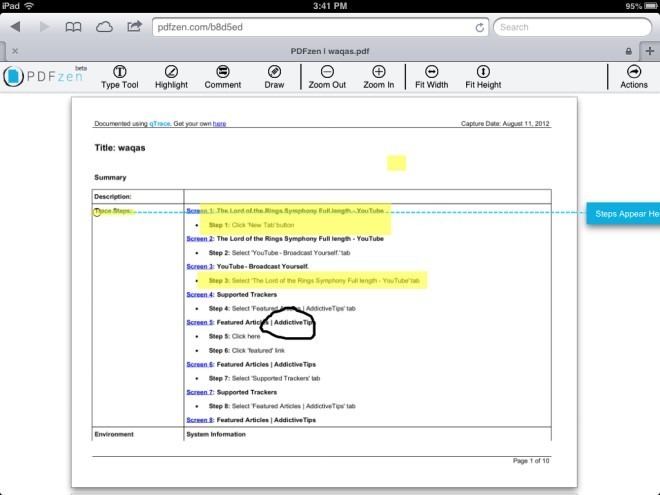Open Safari bookmarks book icon
This screenshot has height=495, width=660.
(73, 27)
